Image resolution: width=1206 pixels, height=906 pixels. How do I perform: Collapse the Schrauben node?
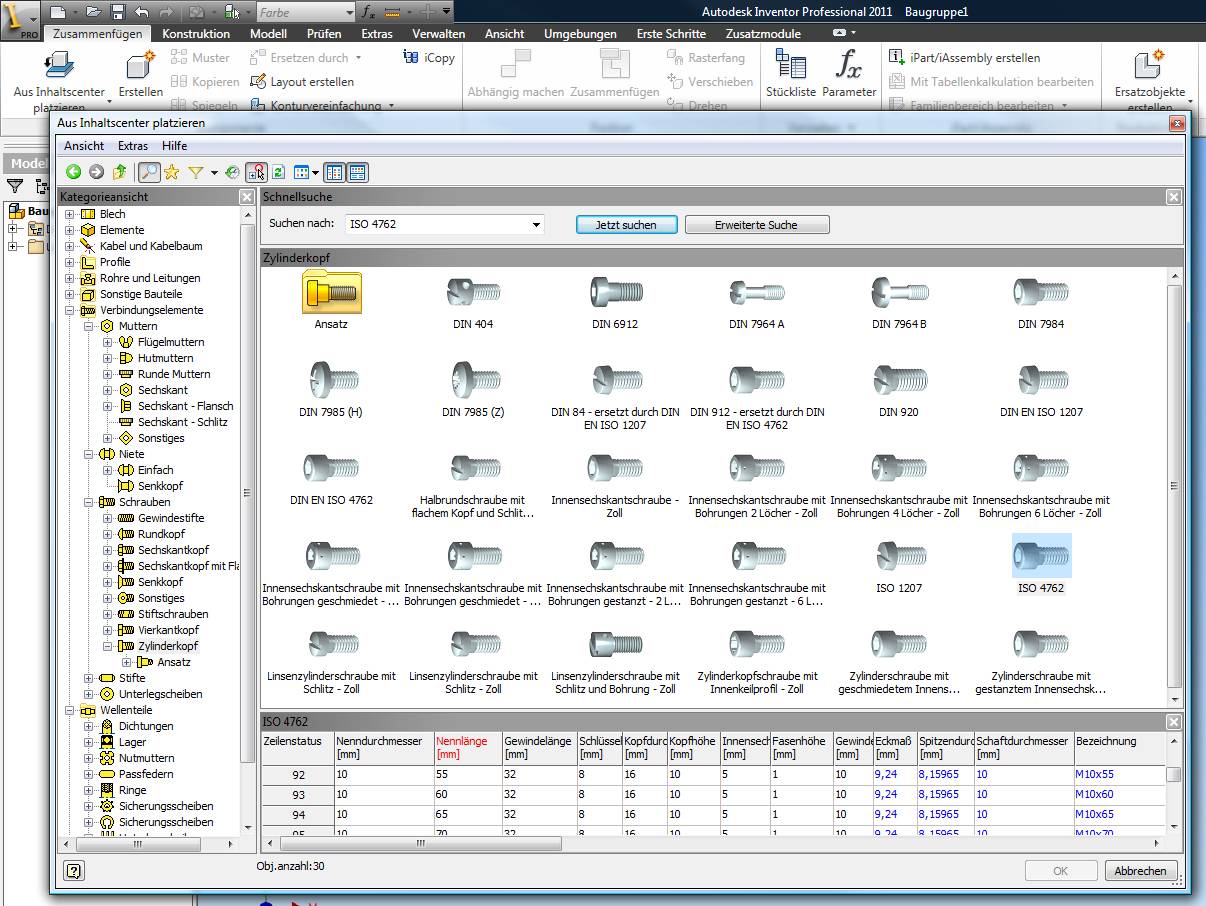click(89, 502)
